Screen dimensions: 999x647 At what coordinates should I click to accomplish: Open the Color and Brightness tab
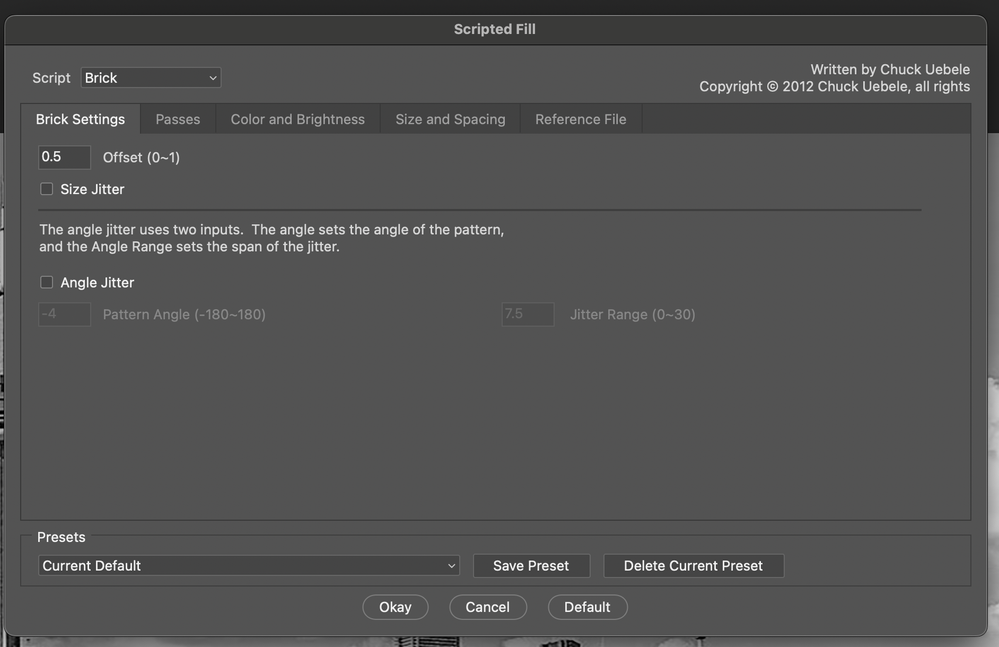296,118
